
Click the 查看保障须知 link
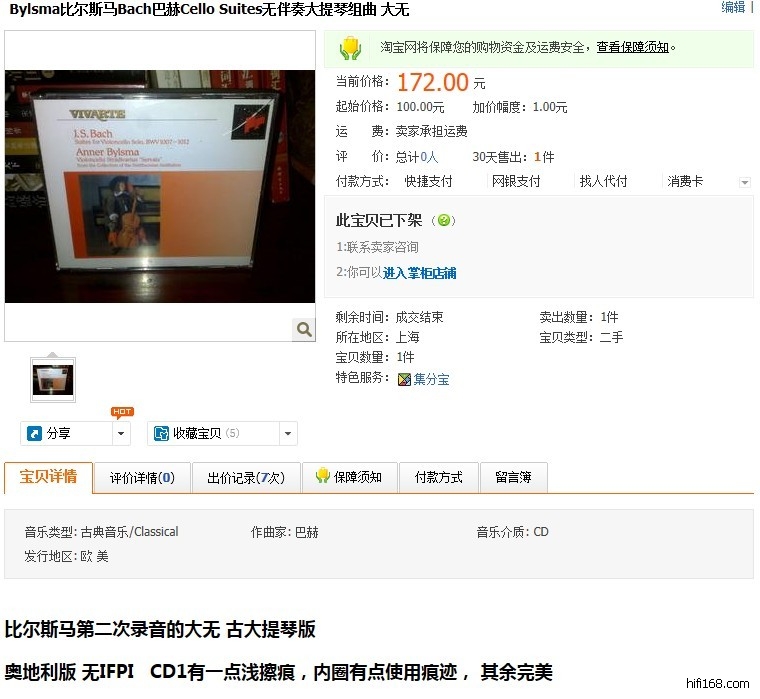632,47
